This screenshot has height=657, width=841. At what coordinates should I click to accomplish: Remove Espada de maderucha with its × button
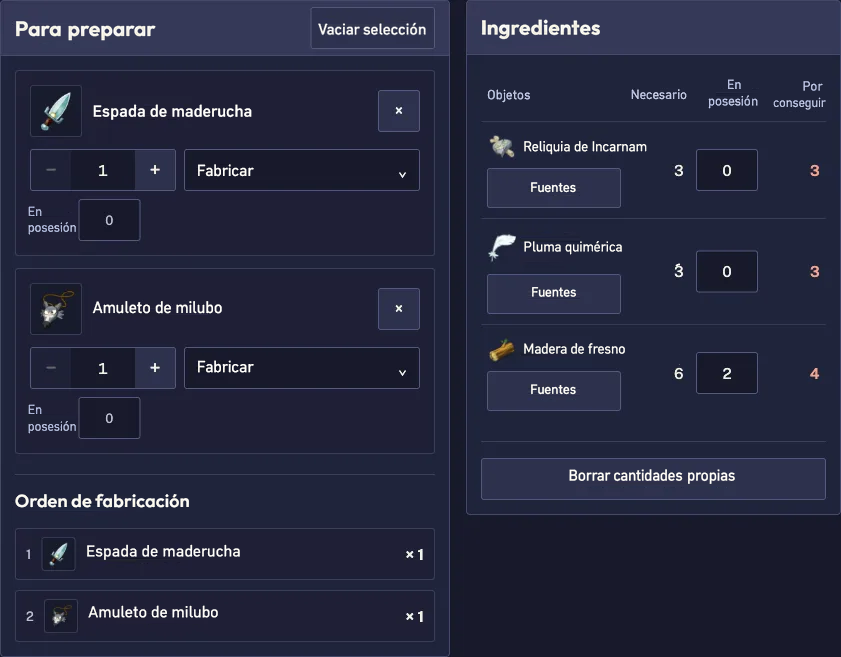click(399, 111)
